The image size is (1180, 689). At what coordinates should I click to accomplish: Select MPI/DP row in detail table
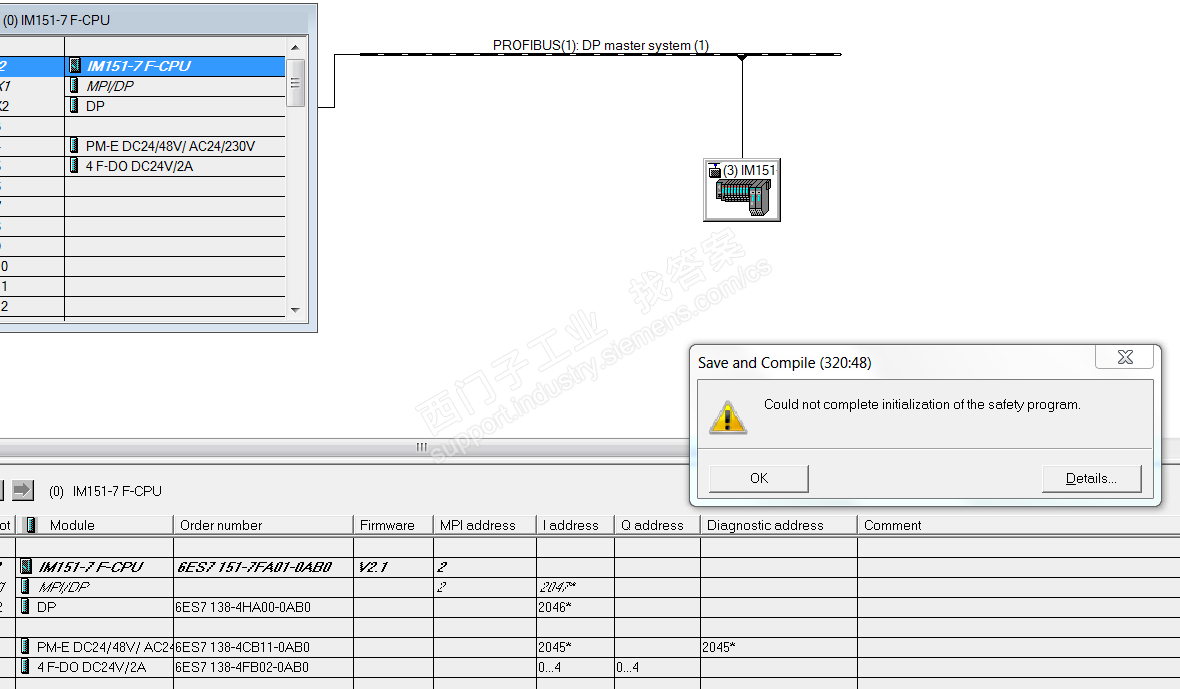pos(590,587)
